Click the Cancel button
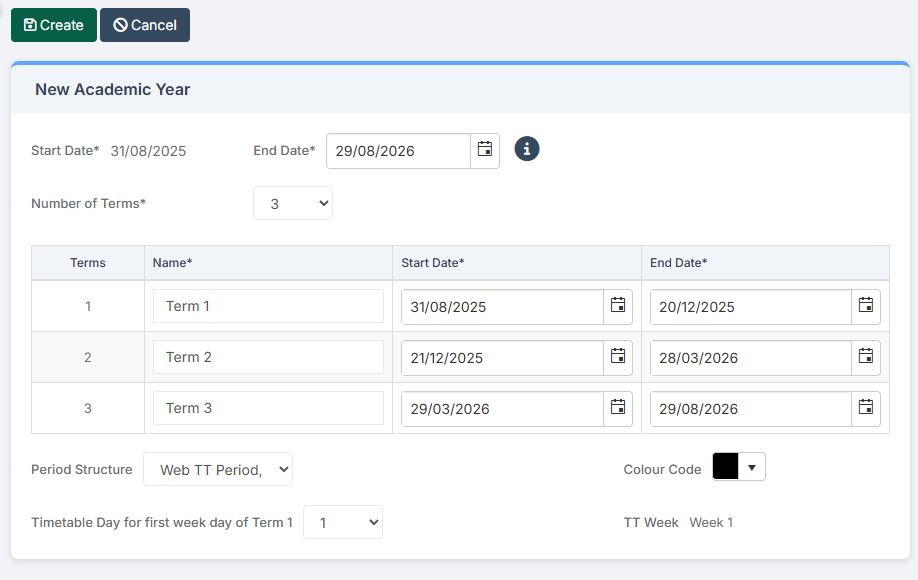This screenshot has height=580, width=918. point(144,25)
